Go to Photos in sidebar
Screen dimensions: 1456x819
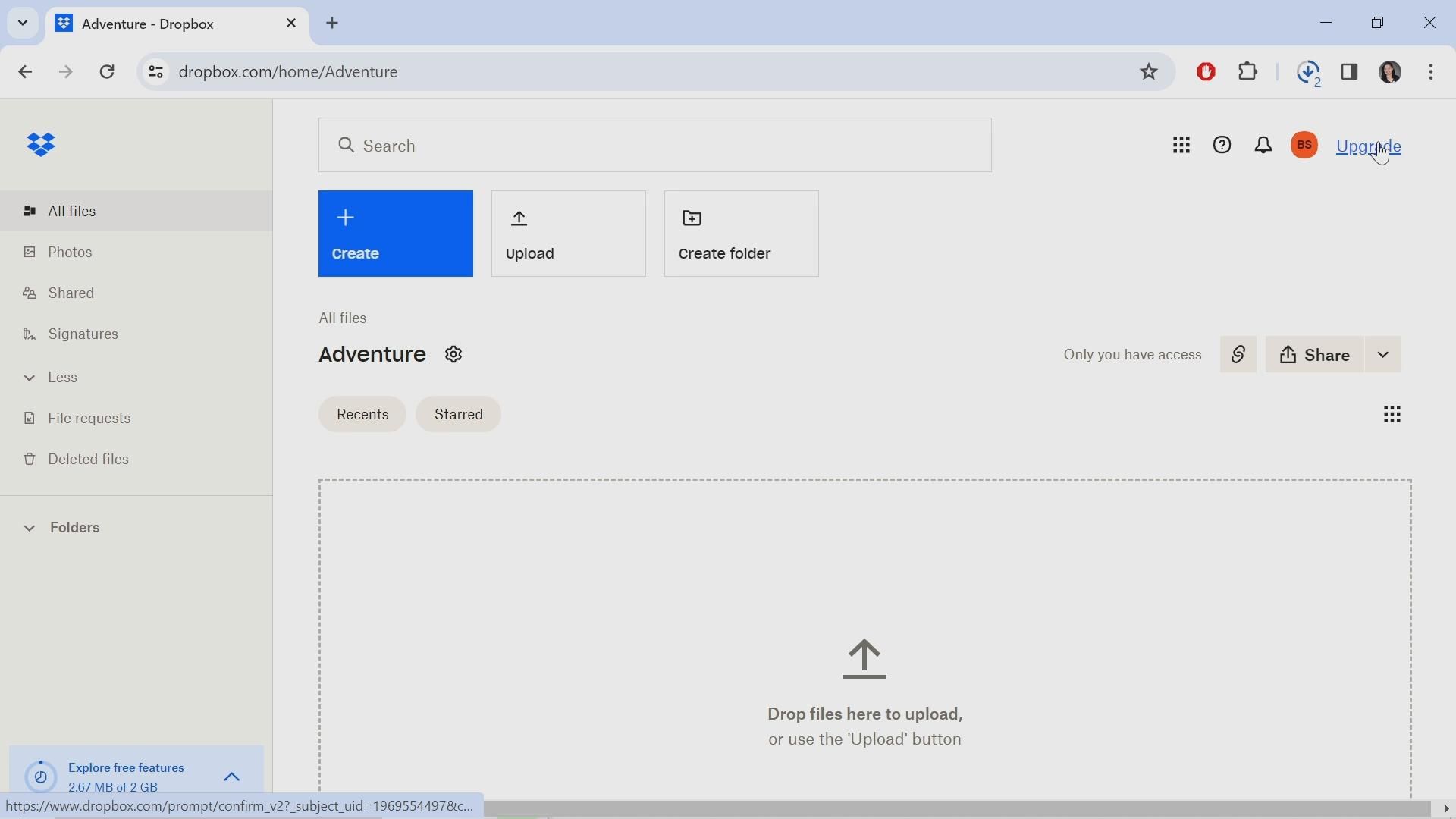tap(70, 253)
